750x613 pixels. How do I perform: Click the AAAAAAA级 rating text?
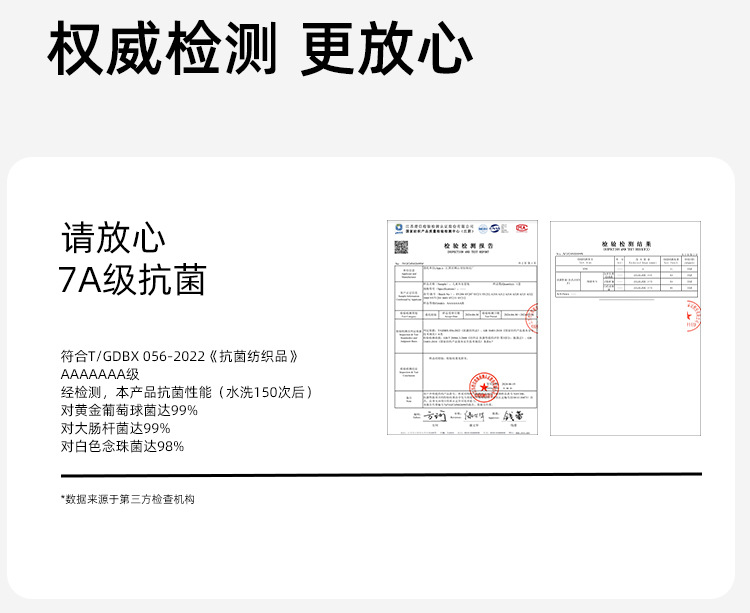click(x=100, y=374)
